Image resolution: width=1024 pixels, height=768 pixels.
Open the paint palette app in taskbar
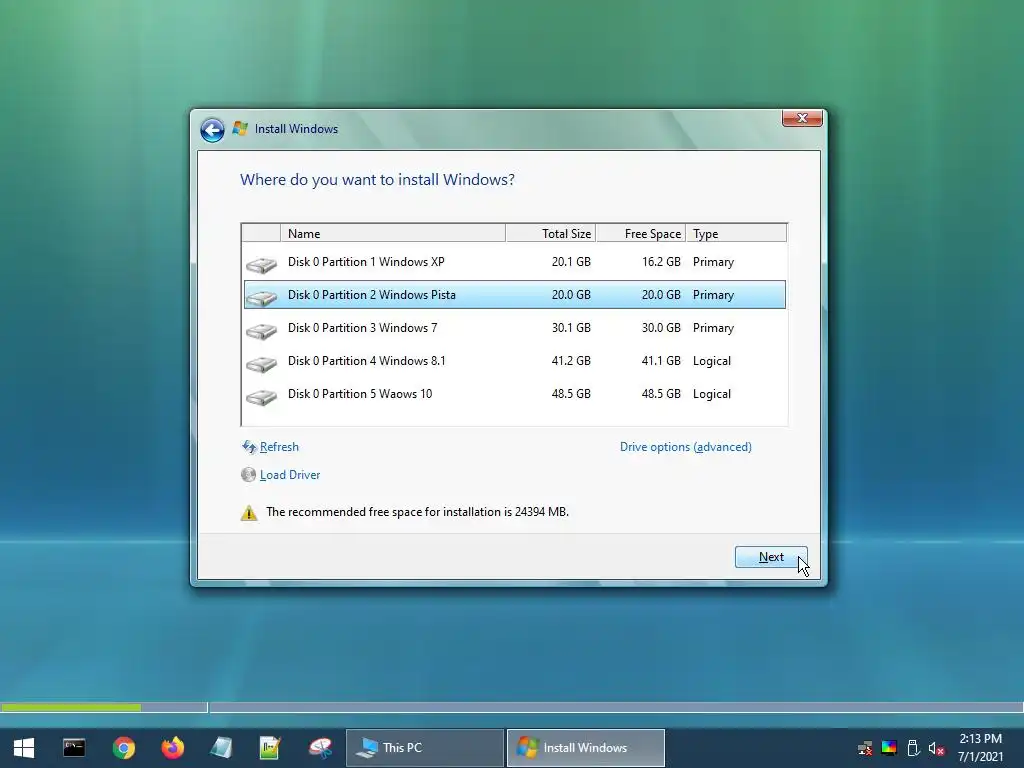coord(320,748)
